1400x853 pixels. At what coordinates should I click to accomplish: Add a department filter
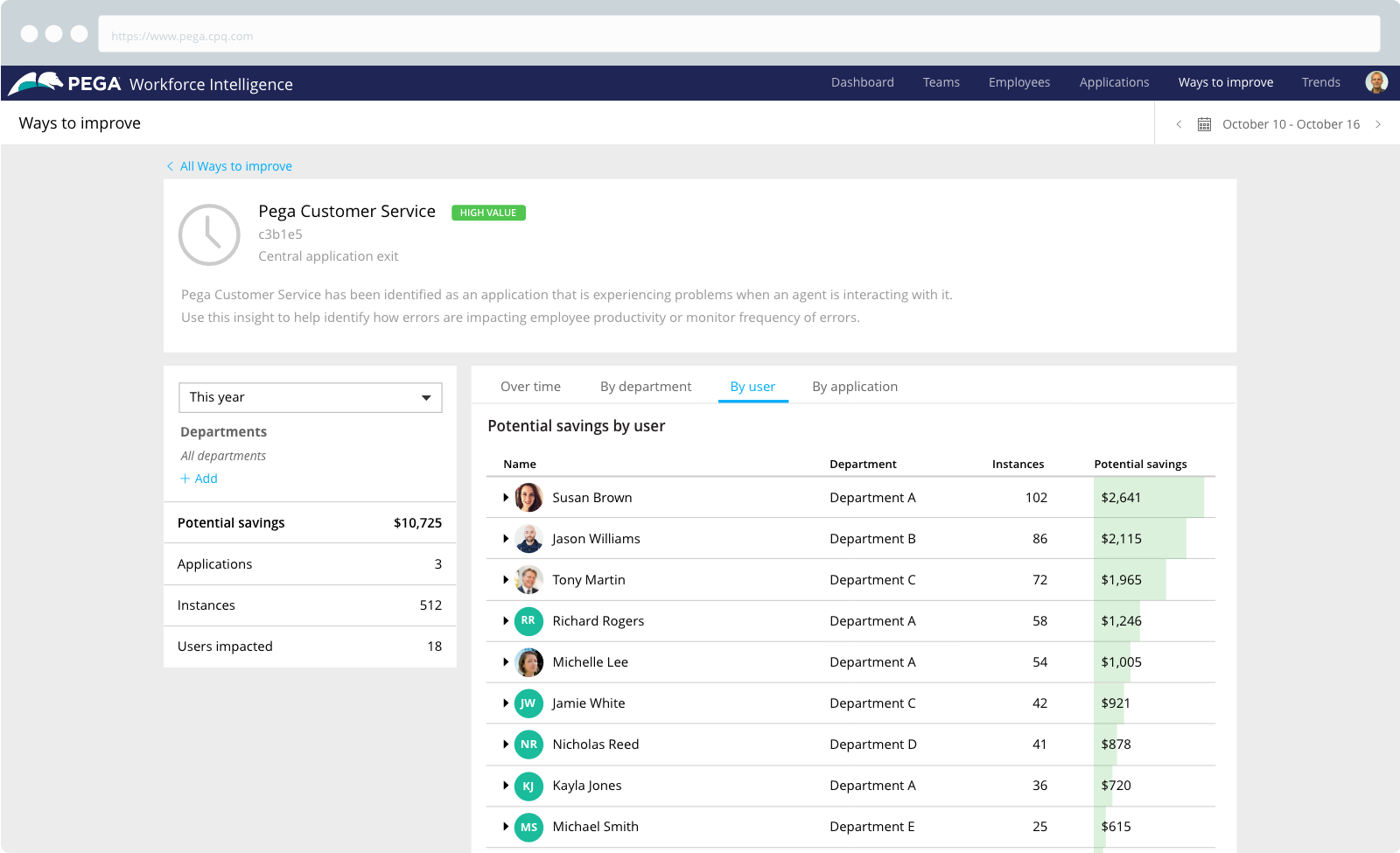coord(199,479)
